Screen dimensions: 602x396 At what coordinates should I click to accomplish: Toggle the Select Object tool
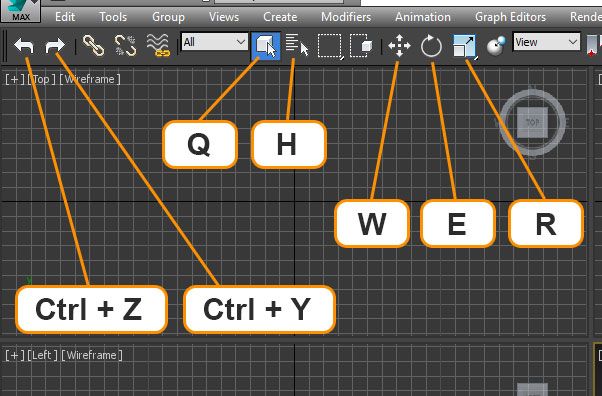coord(266,46)
